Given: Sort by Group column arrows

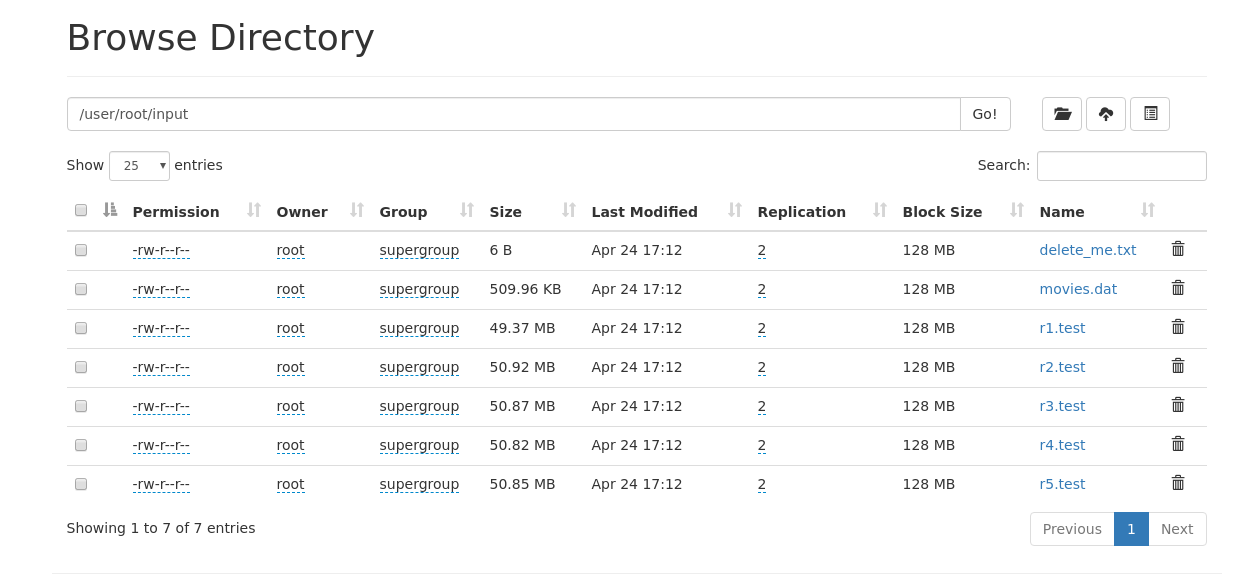Looking at the screenshot, I should click(x=467, y=210).
